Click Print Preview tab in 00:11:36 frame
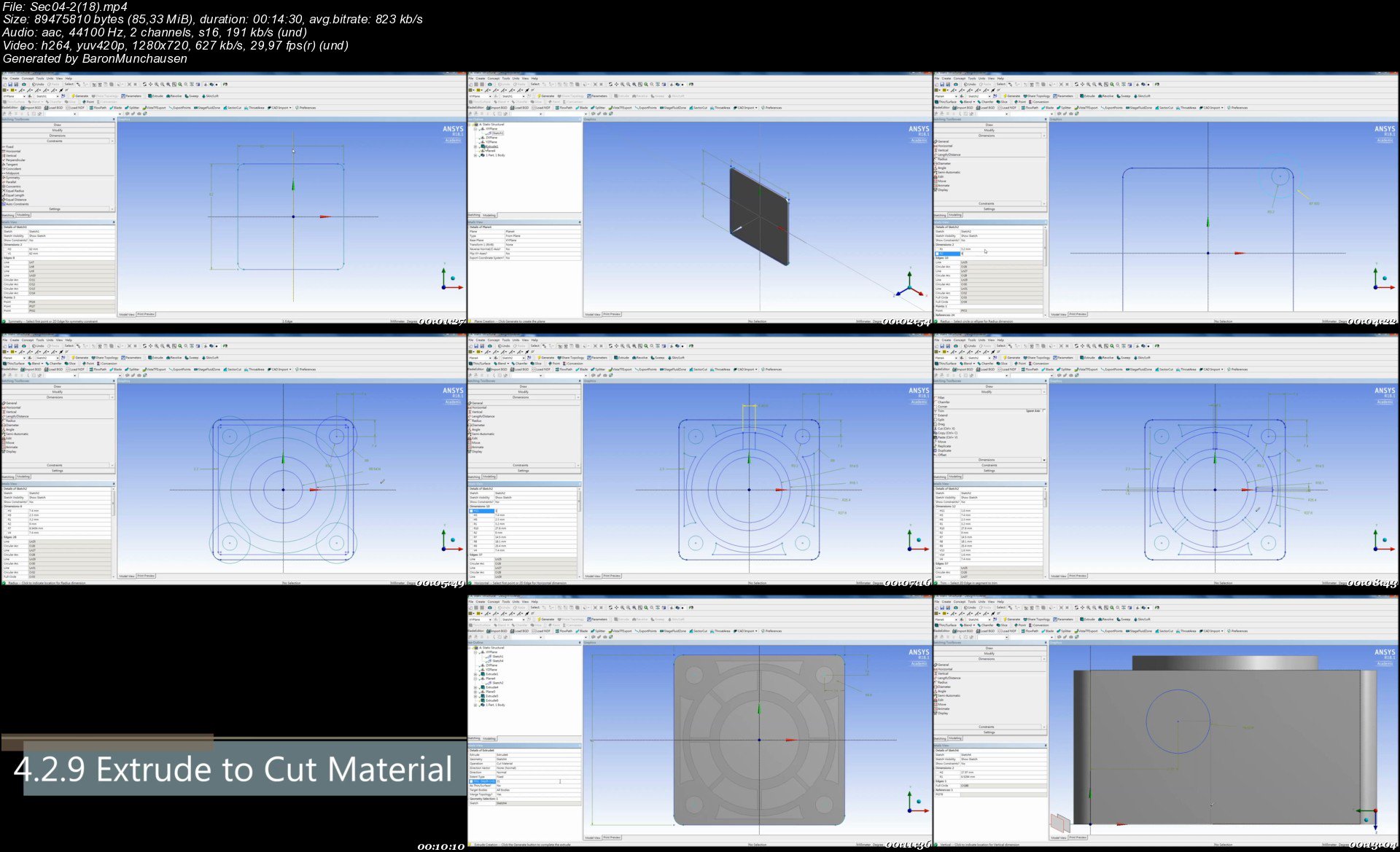Image resolution: width=1400 pixels, height=852 pixels. pyautogui.click(x=612, y=837)
